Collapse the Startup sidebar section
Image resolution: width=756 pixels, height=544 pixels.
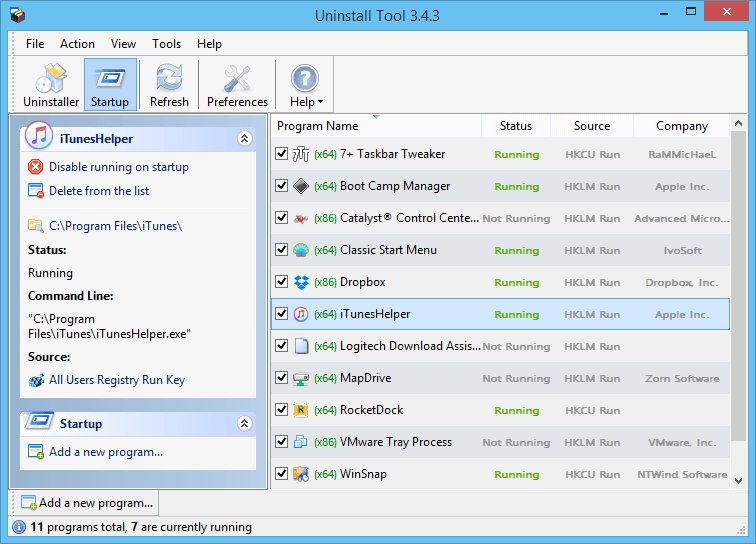244,424
